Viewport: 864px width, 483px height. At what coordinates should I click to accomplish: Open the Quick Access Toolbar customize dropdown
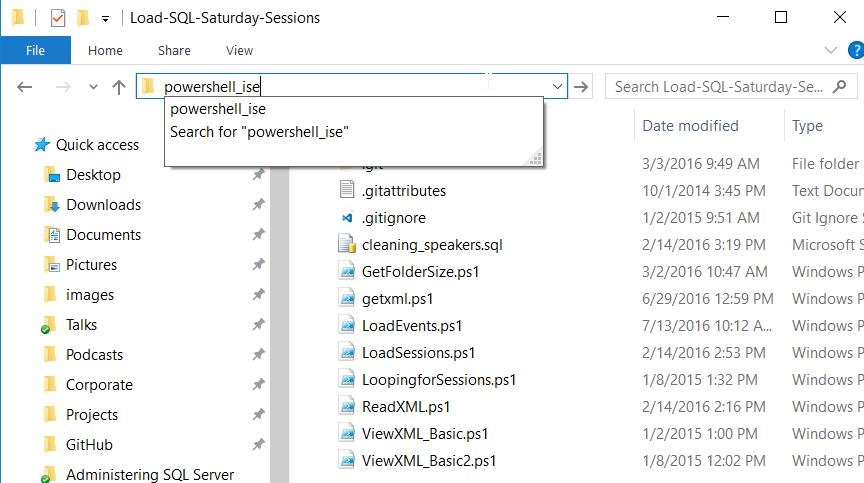(x=105, y=18)
